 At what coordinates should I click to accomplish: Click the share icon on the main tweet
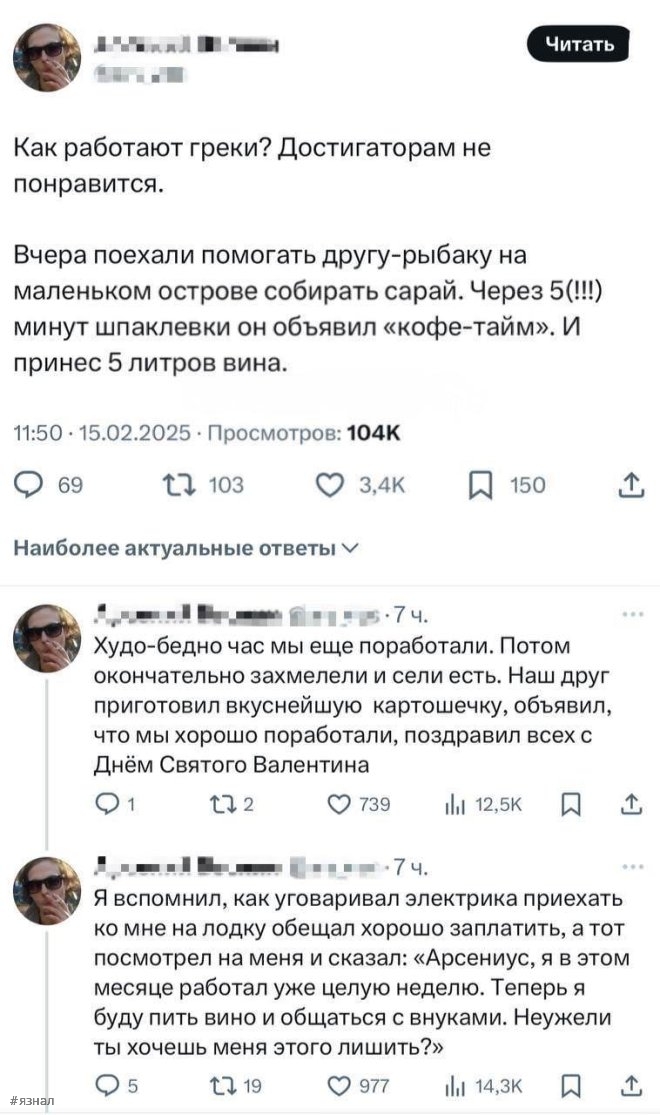click(630, 485)
